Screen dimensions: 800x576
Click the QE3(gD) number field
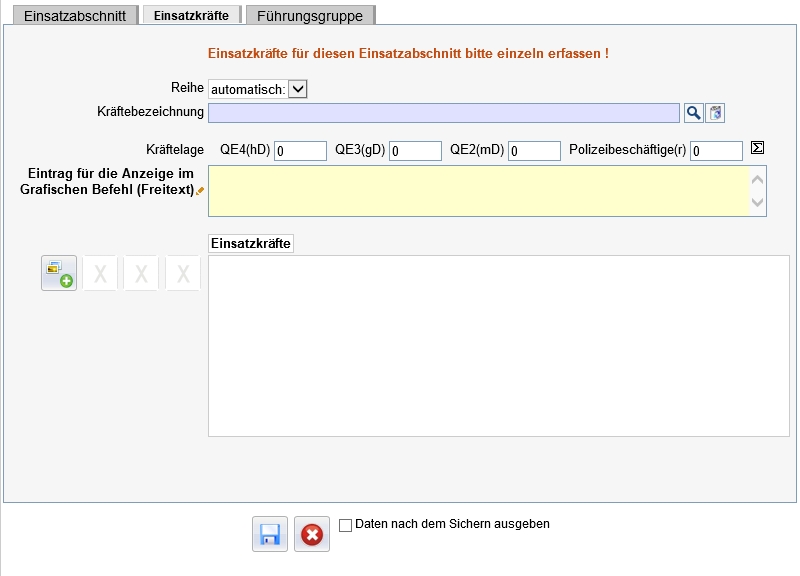(415, 151)
